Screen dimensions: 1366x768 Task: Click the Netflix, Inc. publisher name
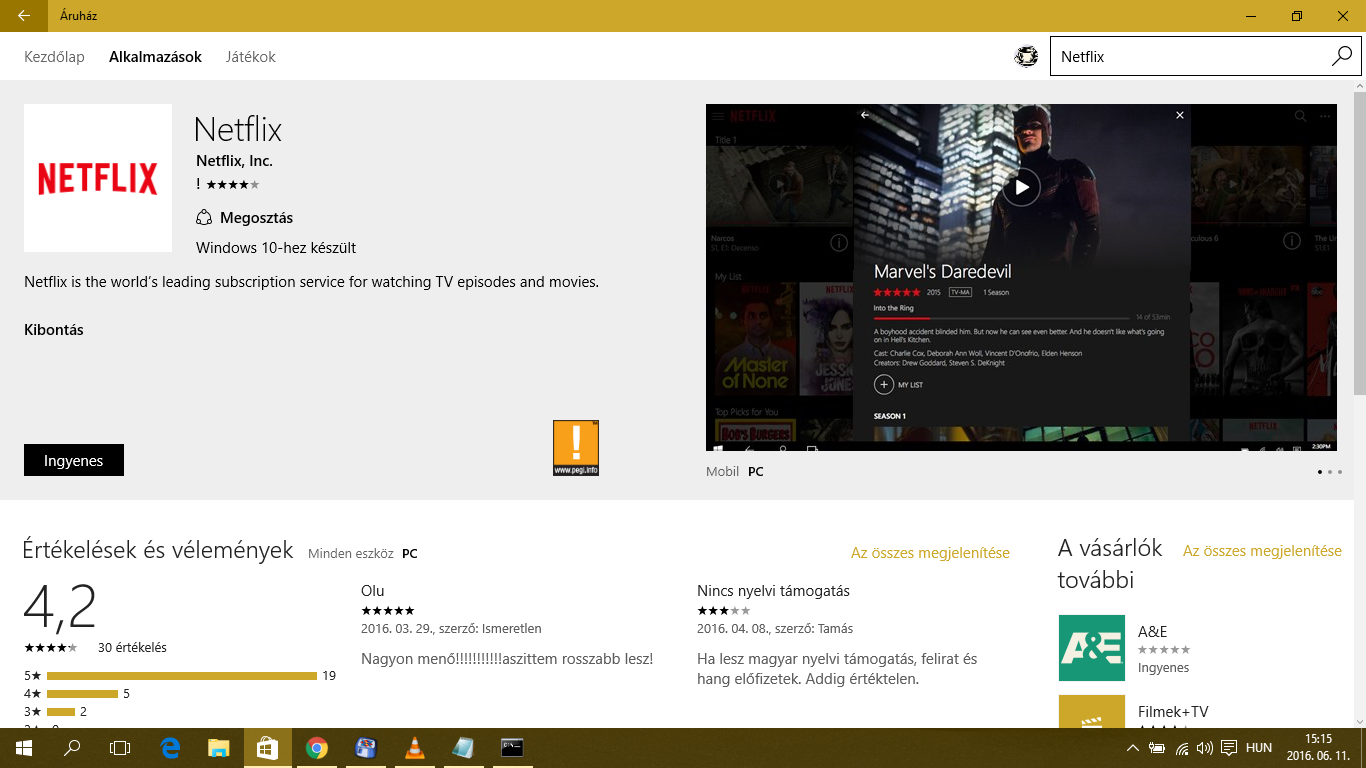[234, 161]
